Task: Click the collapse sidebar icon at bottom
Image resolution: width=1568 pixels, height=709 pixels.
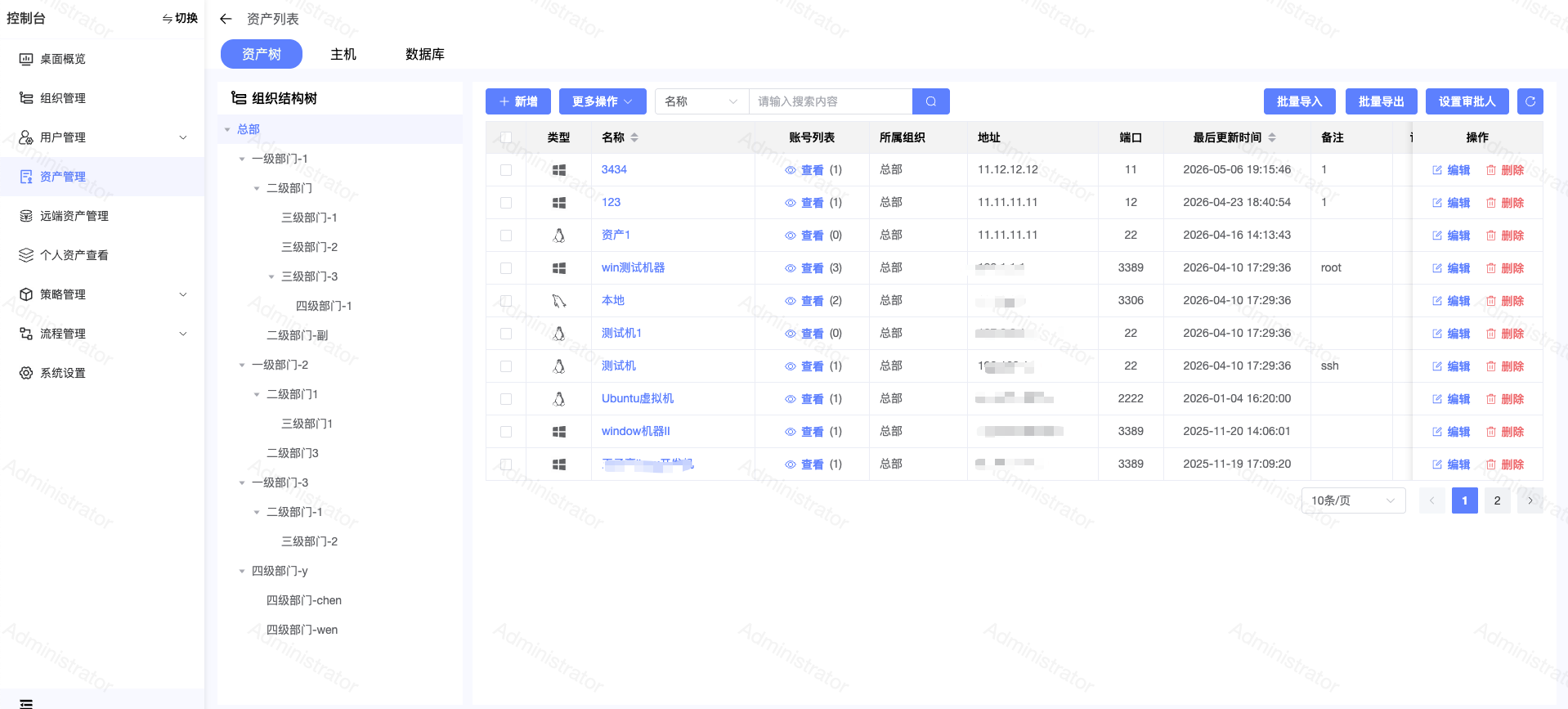Action: pyautogui.click(x=26, y=703)
